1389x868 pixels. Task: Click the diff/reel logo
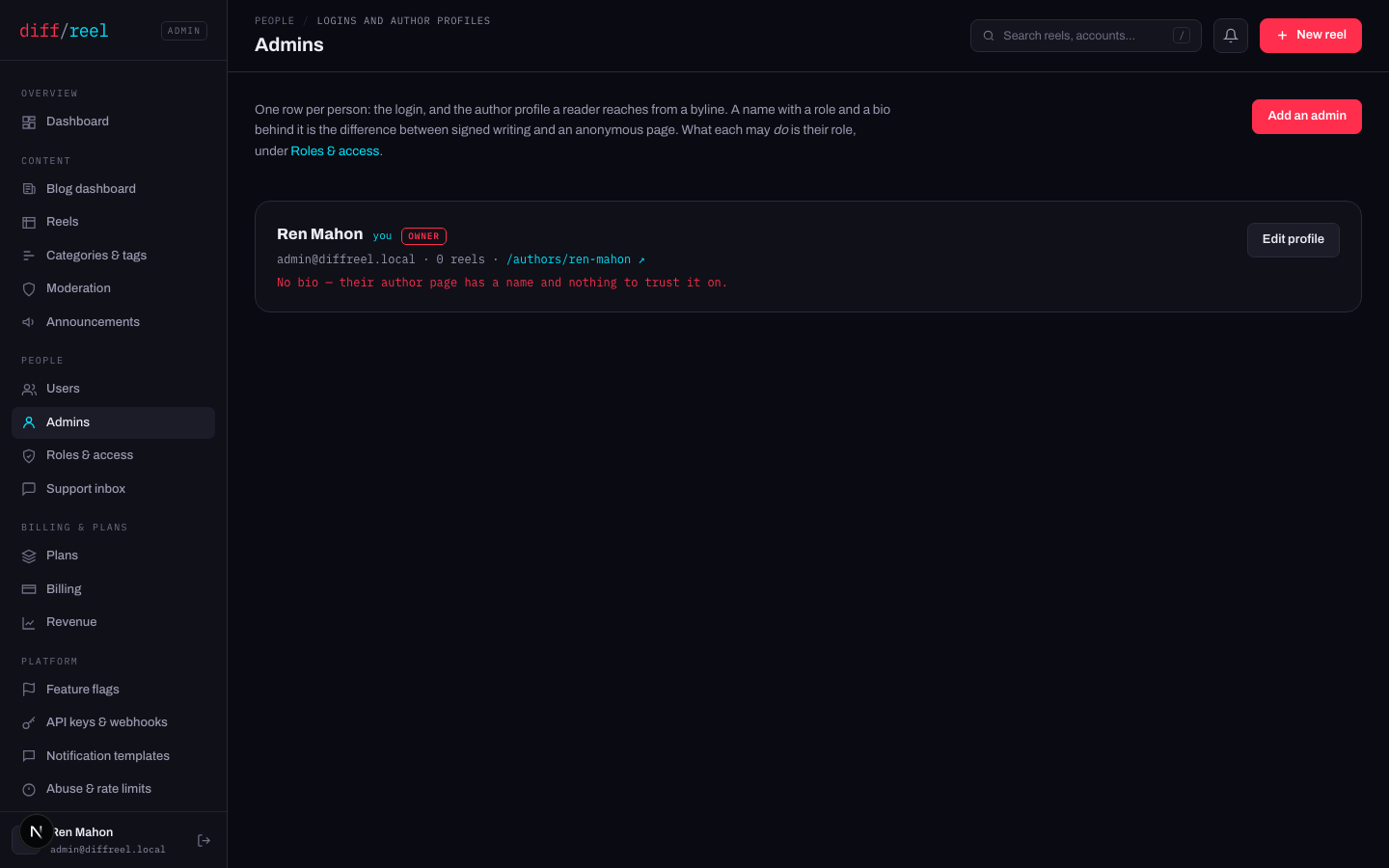[64, 31]
